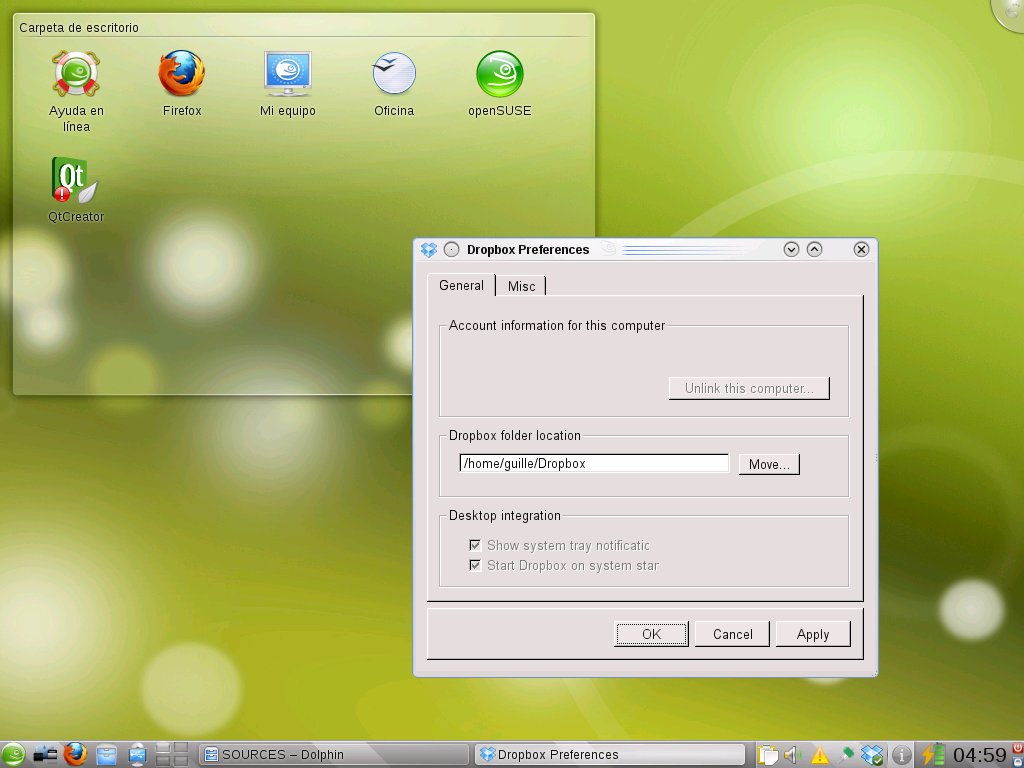Switch to the Misc tab
This screenshot has width=1024, height=768.
coord(521,286)
